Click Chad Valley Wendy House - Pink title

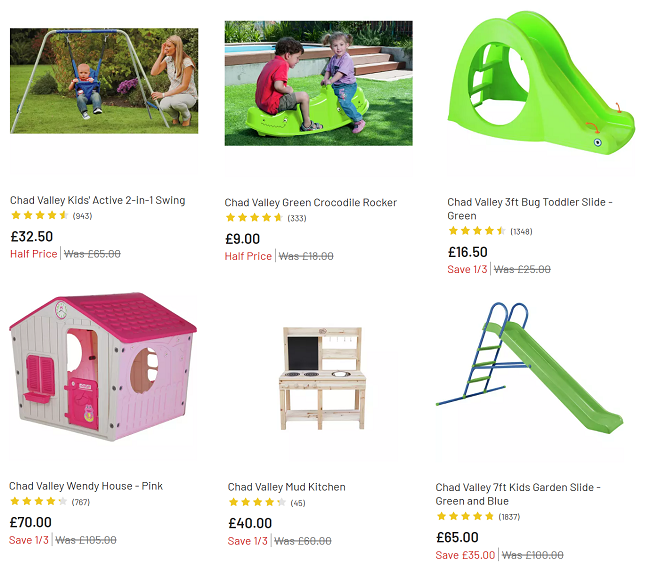pyautogui.click(x=86, y=486)
